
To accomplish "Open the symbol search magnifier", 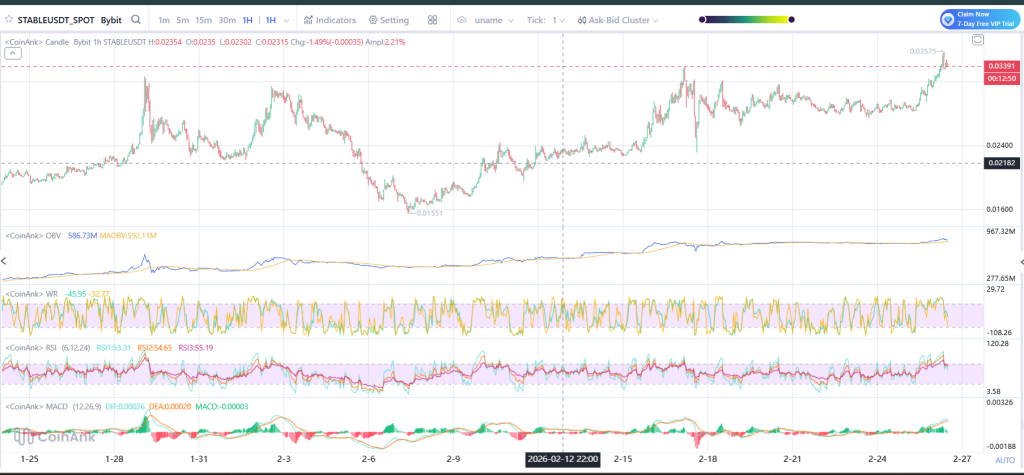I will pyautogui.click(x=136, y=19).
